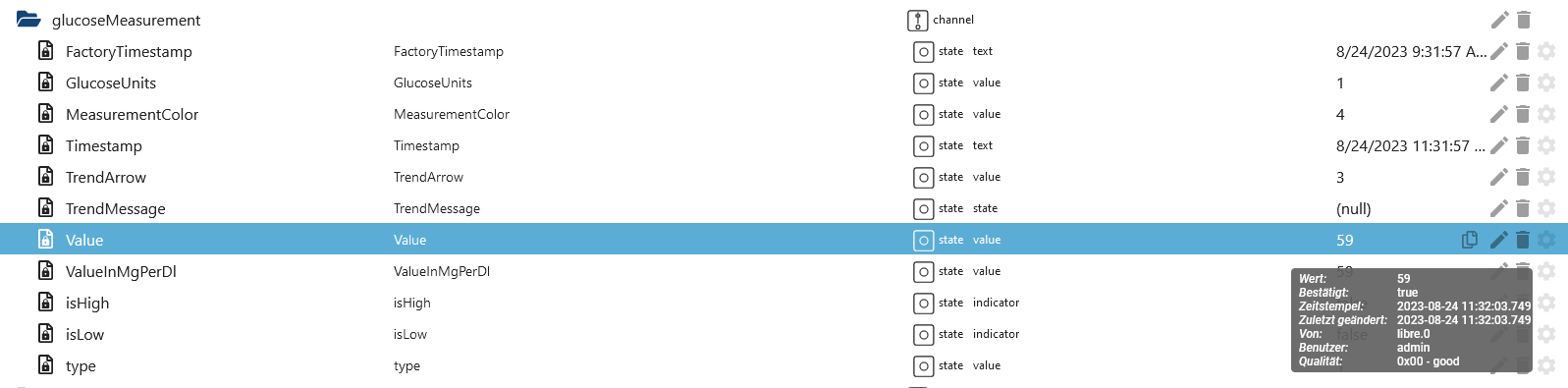Click pencil icon for FactoryTimestamp row
Image resolution: width=1568 pixels, height=388 pixels.
1499,51
